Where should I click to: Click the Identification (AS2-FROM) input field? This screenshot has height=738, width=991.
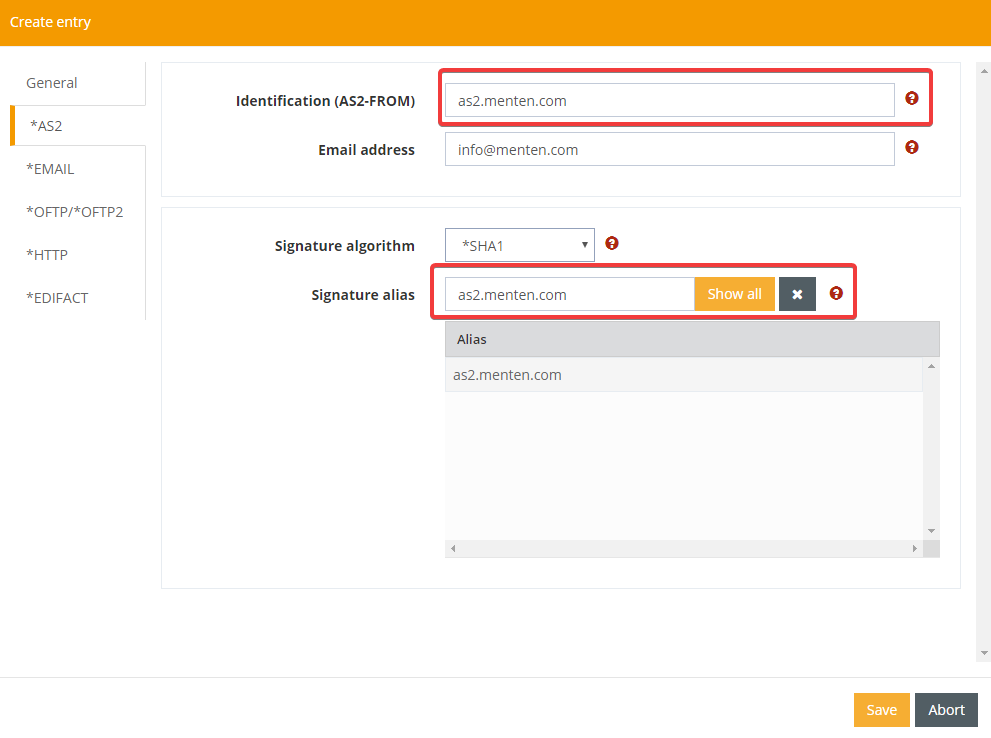tap(669, 100)
